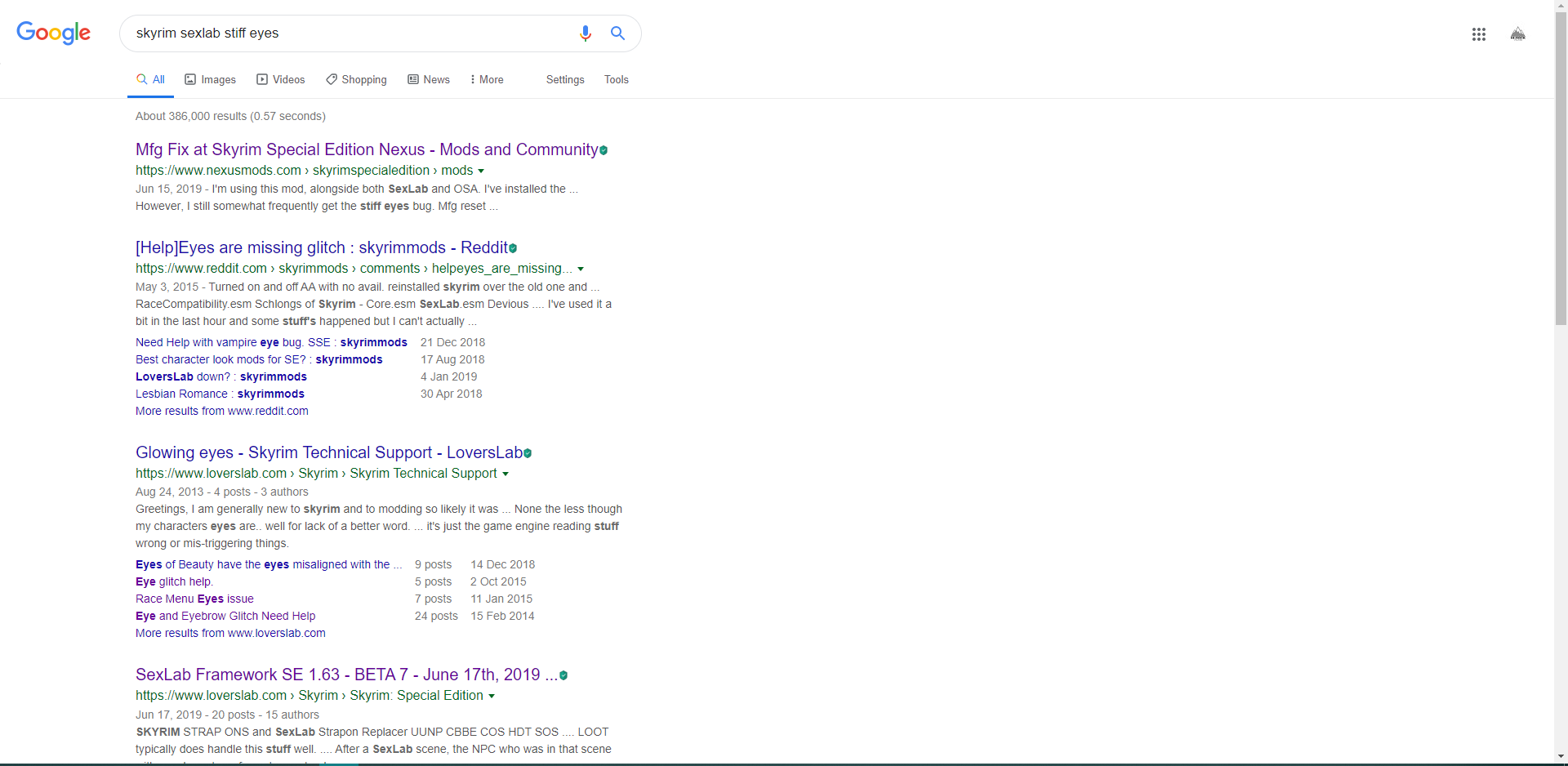Switch to the Images tab

click(x=211, y=79)
